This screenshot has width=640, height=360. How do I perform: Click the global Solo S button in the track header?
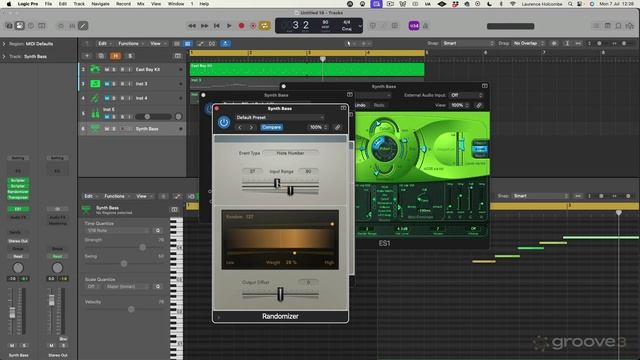pyautogui.click(x=130, y=56)
